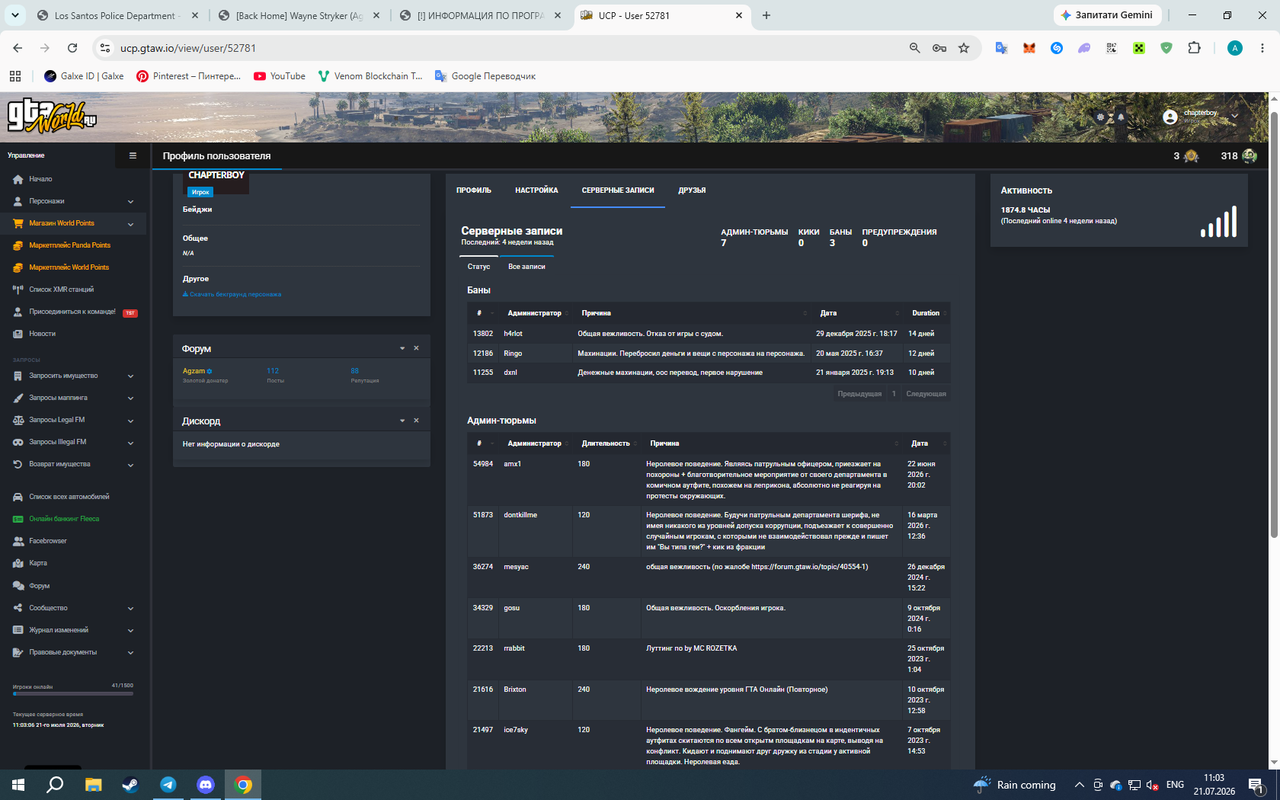Expand the Запросы маппинга menu
The height and width of the screenshot is (800, 1280).
[x=73, y=398]
